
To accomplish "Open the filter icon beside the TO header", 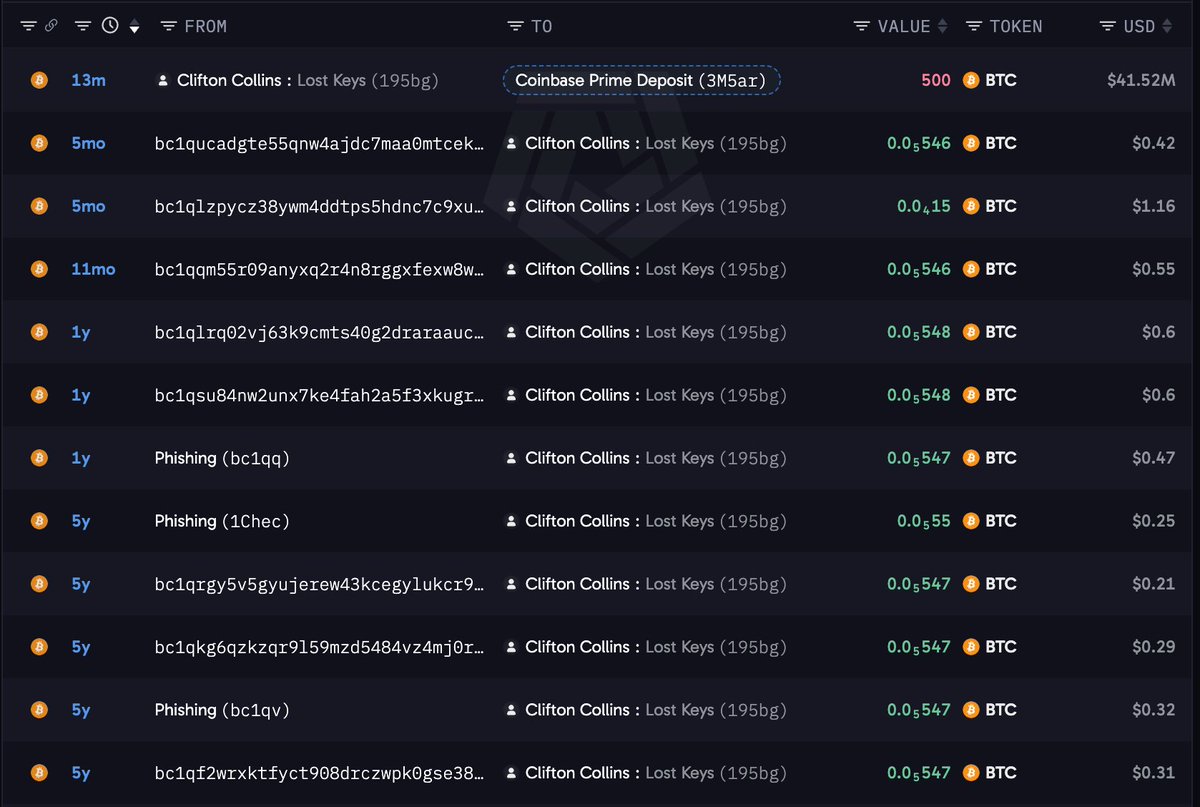I will (x=515, y=26).
